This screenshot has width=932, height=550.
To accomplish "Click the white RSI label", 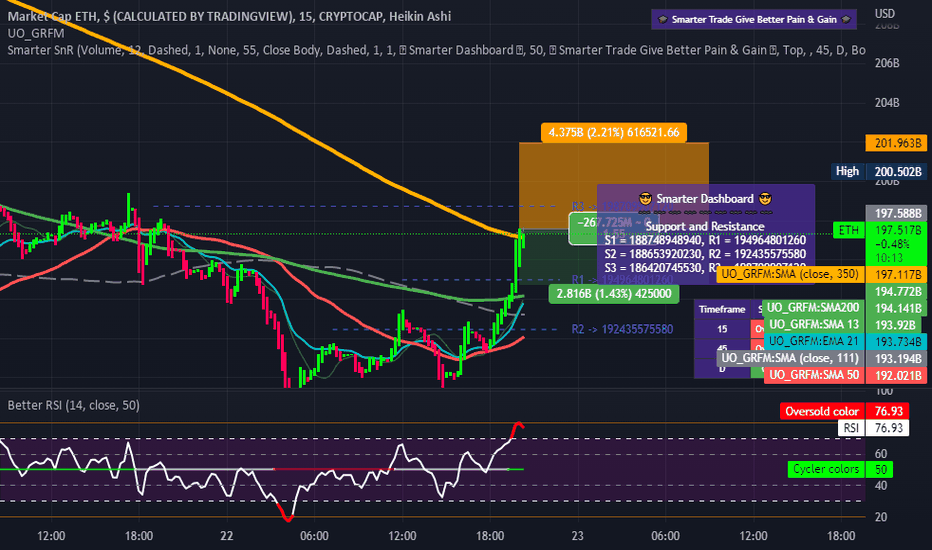I will (x=851, y=428).
